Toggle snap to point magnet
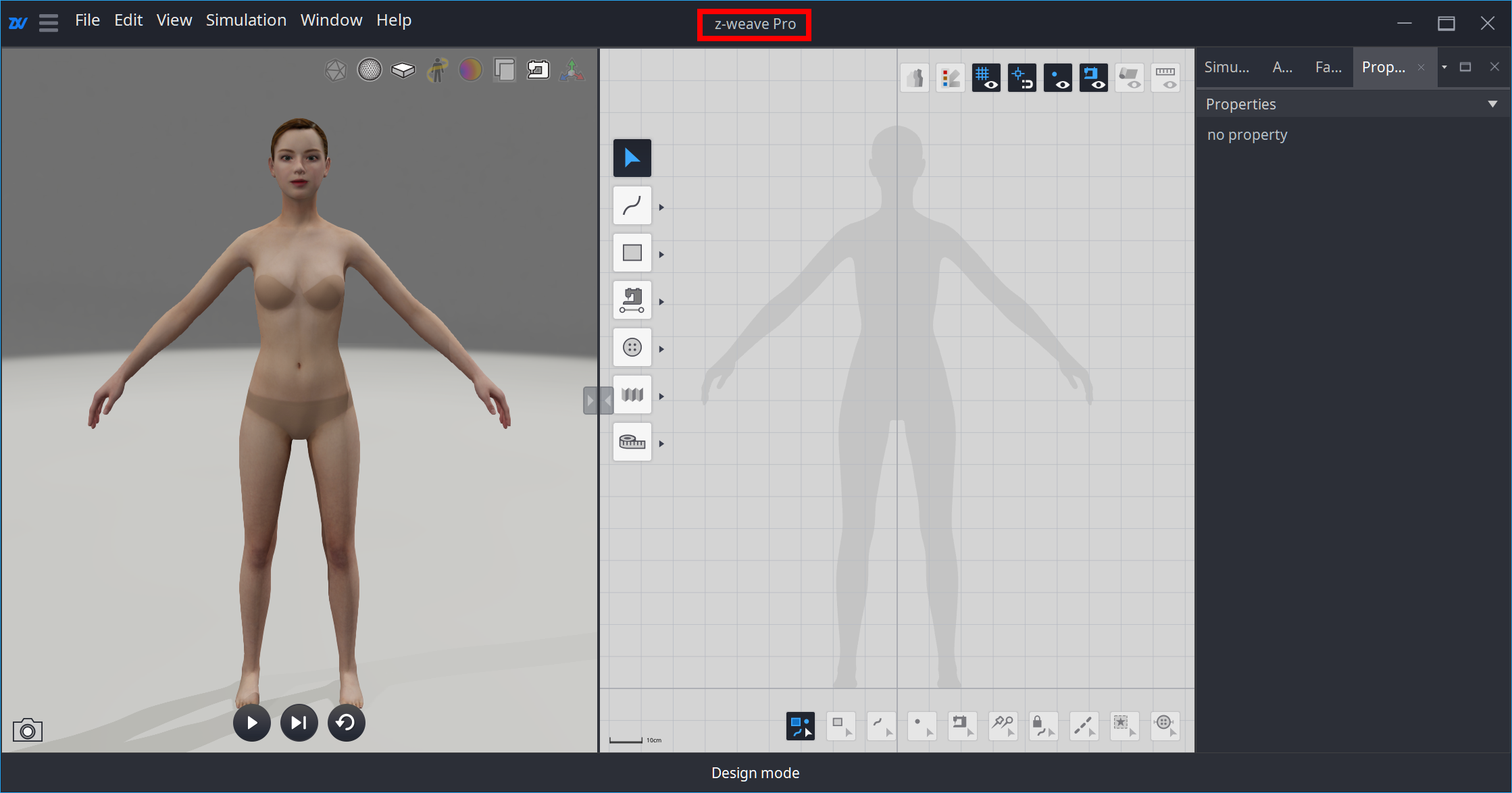The image size is (1512, 793). click(1022, 78)
